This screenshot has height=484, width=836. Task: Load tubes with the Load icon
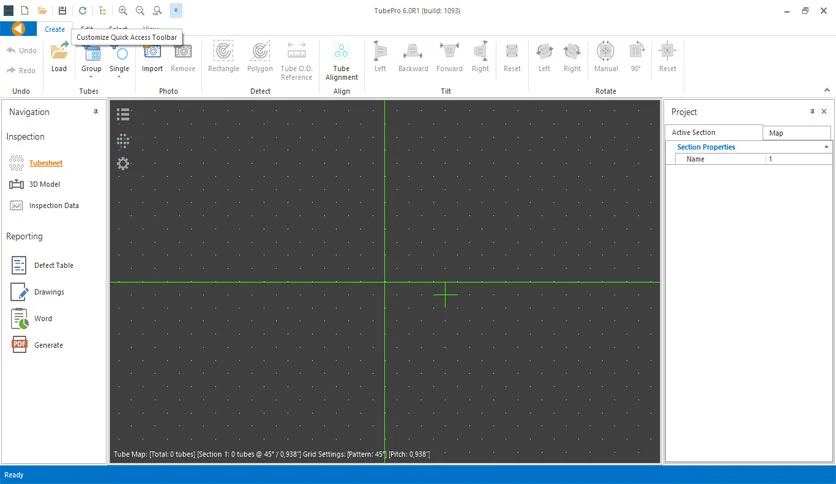pos(59,58)
